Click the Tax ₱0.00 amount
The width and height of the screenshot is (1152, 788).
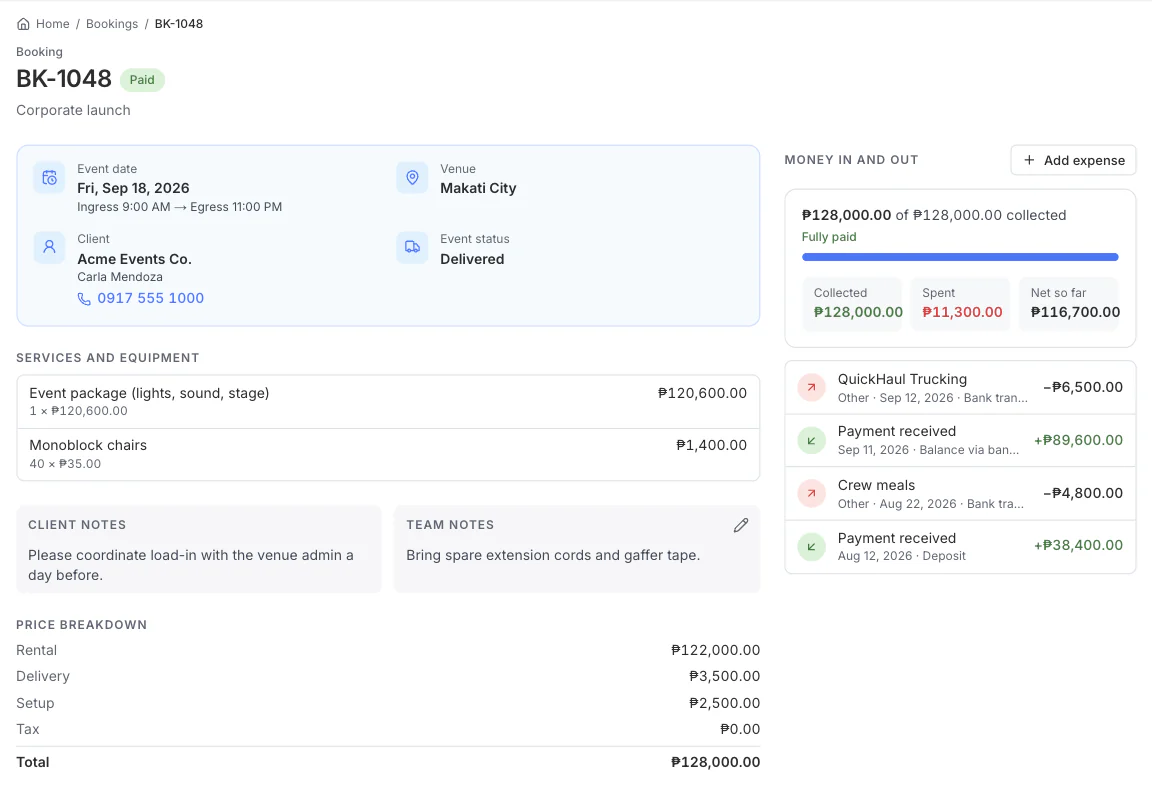pos(740,729)
